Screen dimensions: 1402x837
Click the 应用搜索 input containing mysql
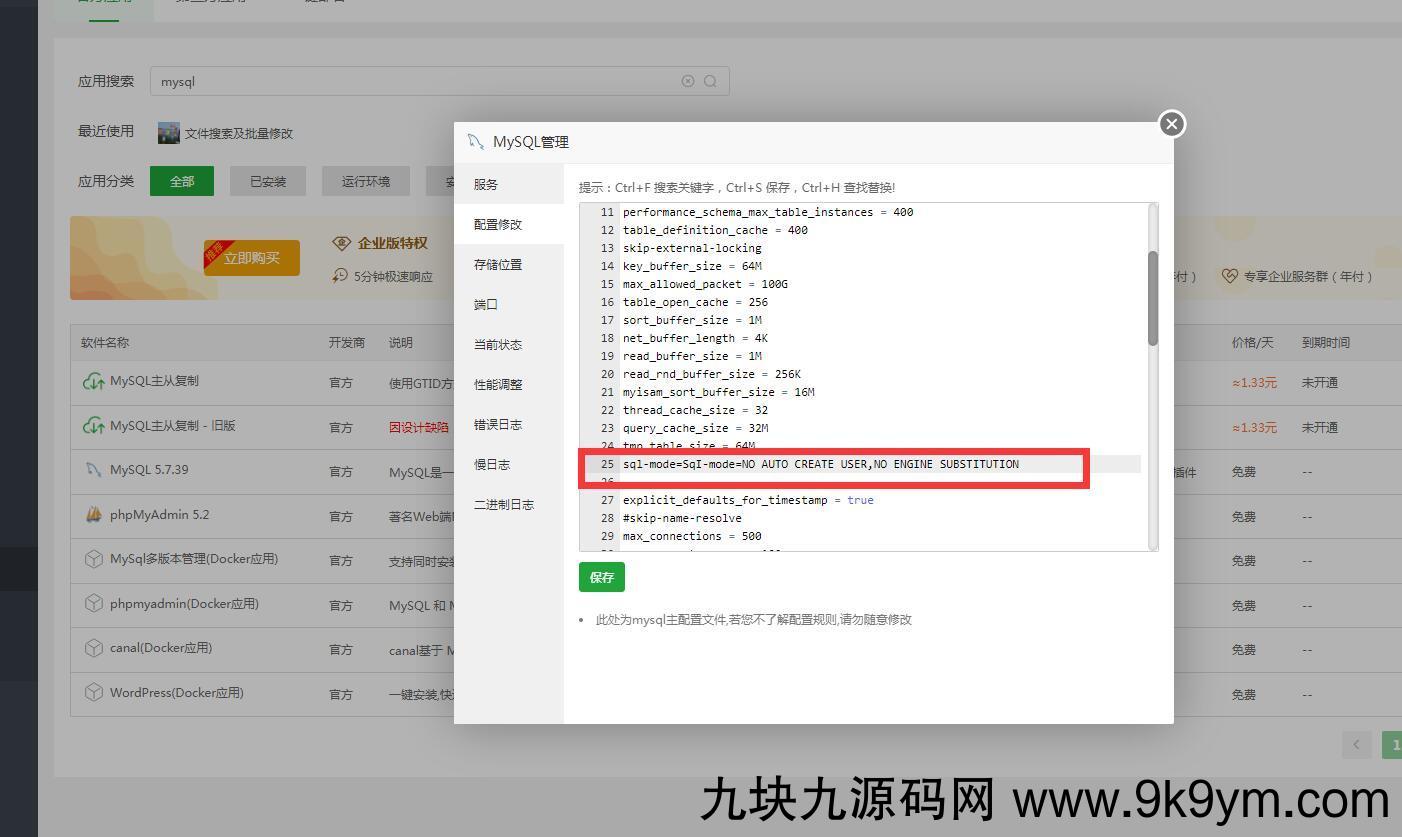[439, 81]
